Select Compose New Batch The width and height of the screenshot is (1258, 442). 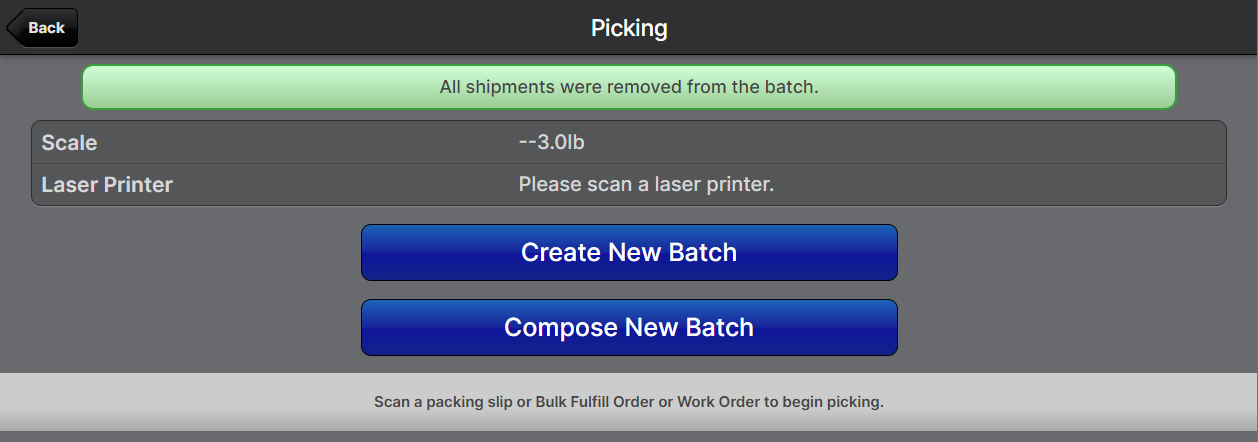[628, 328]
